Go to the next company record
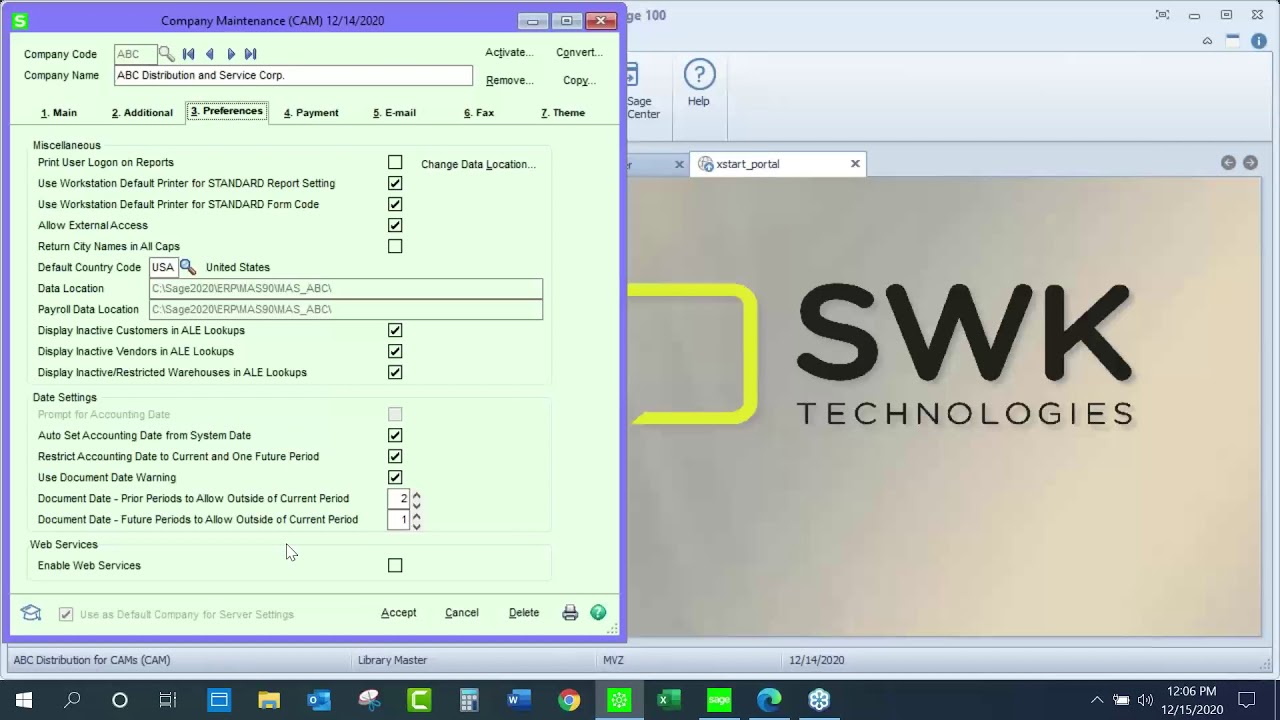The height and width of the screenshot is (720, 1280). [231, 54]
